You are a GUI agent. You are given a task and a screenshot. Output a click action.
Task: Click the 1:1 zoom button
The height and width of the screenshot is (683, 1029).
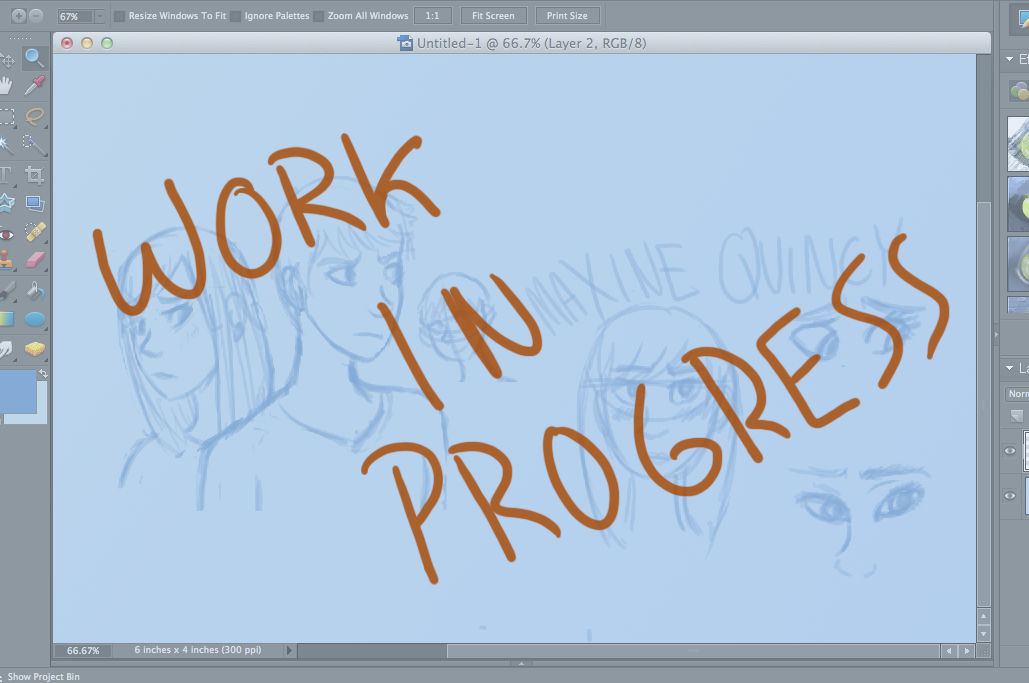coord(432,16)
